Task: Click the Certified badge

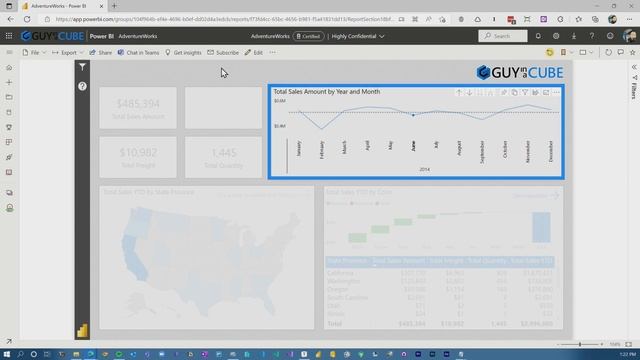Action: 308,36
